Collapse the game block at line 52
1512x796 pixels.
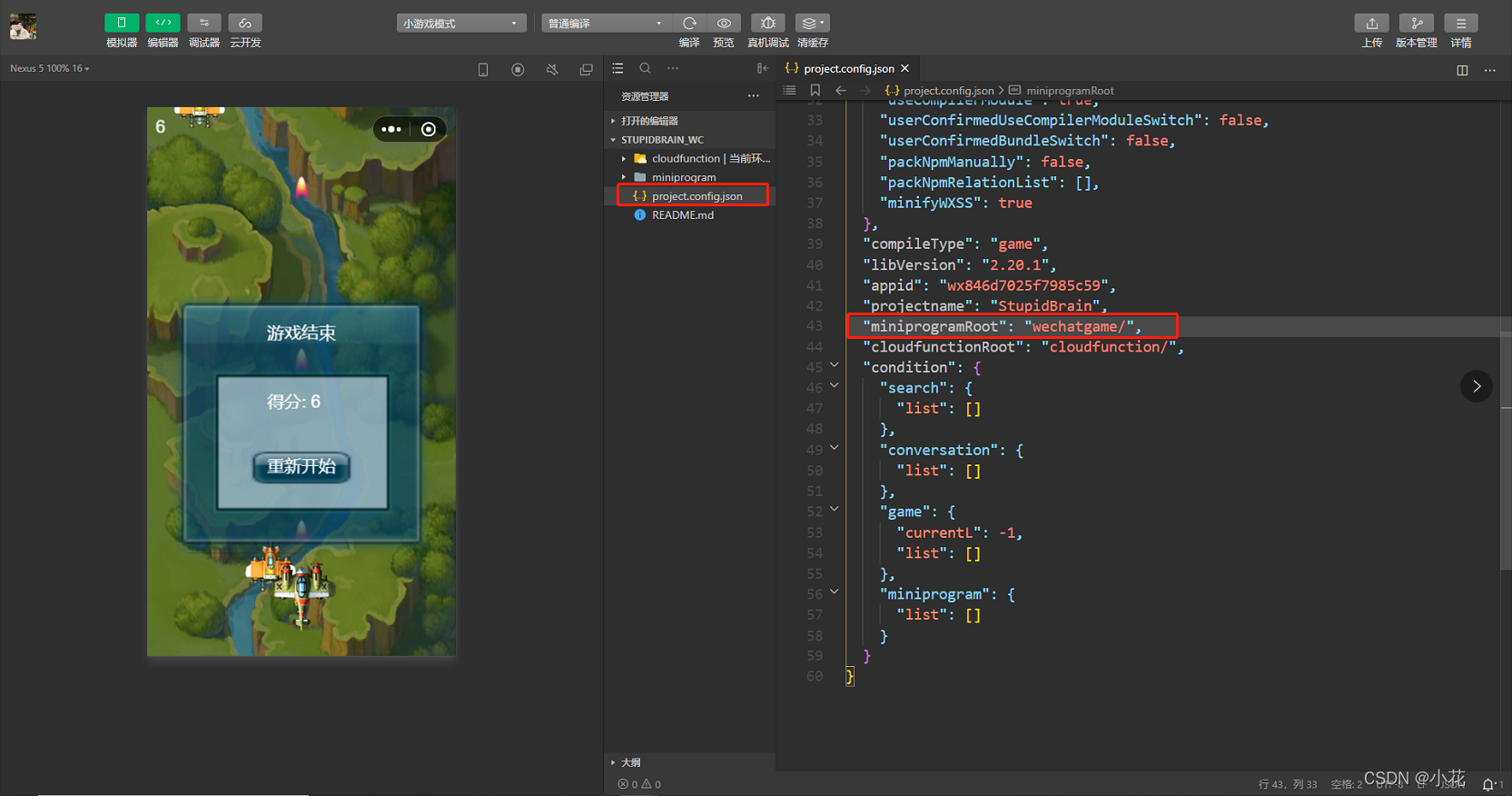click(835, 510)
